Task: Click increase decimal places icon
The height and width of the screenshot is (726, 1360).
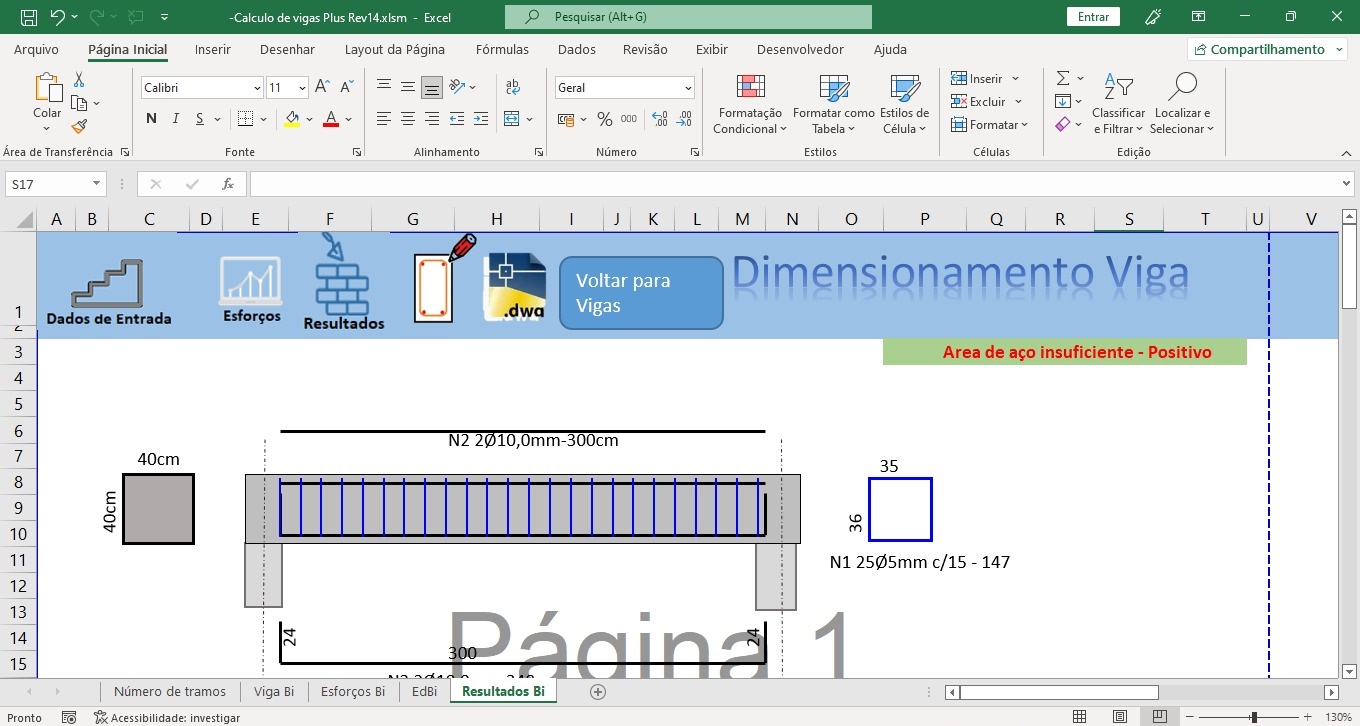Action: click(x=660, y=119)
